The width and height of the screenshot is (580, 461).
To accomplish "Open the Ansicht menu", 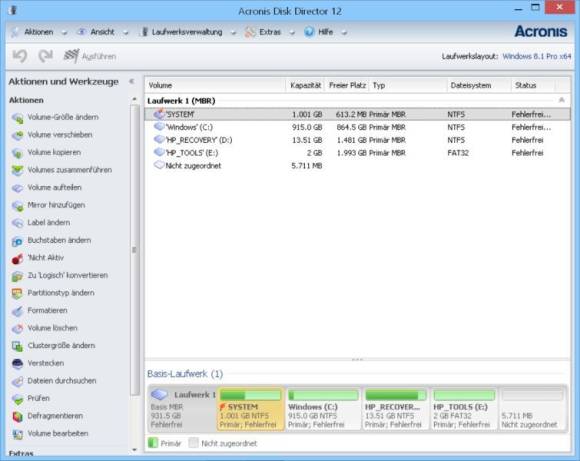I will point(102,32).
